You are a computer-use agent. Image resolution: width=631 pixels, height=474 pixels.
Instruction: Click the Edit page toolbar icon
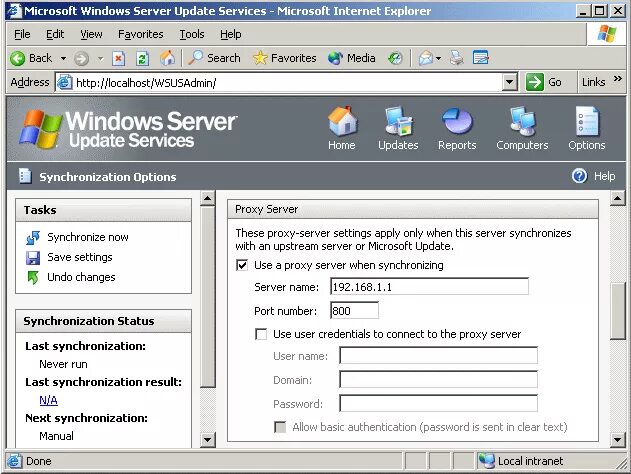tap(480, 58)
